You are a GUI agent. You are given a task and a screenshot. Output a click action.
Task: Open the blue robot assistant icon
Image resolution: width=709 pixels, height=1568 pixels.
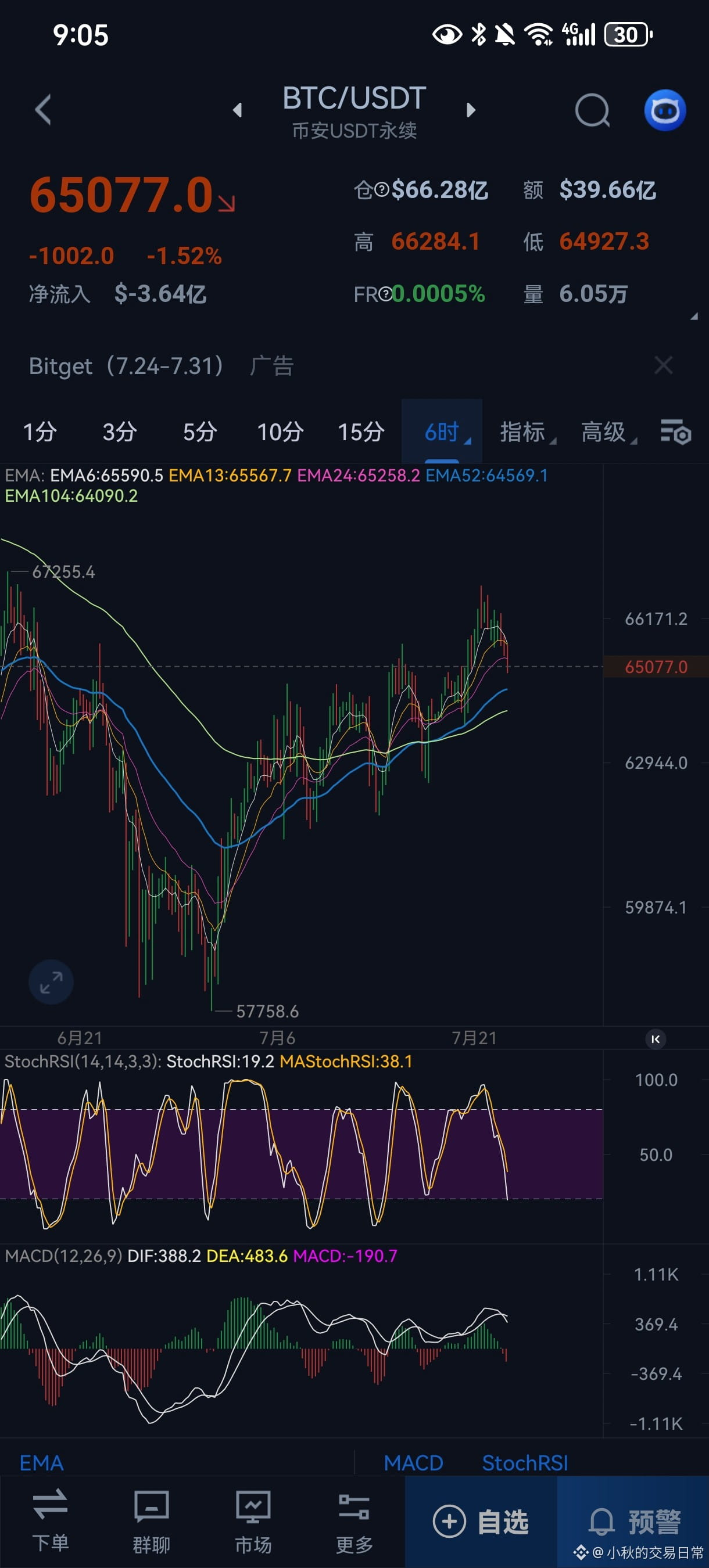click(665, 110)
